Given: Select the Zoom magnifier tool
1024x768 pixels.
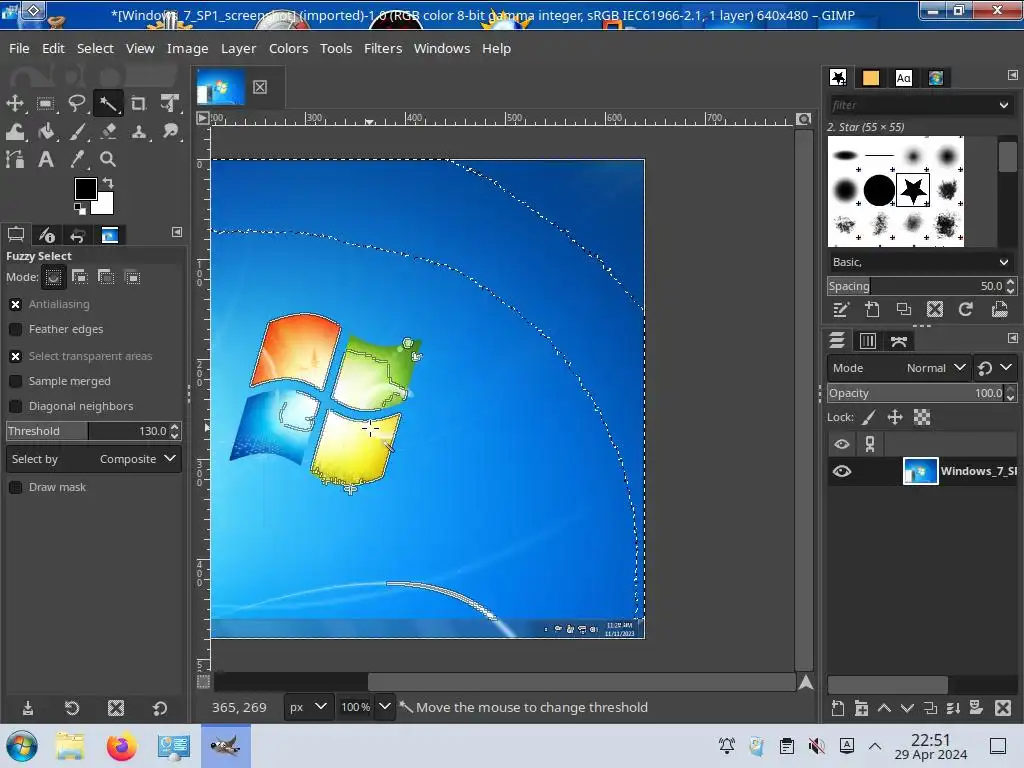Looking at the screenshot, I should (108, 159).
